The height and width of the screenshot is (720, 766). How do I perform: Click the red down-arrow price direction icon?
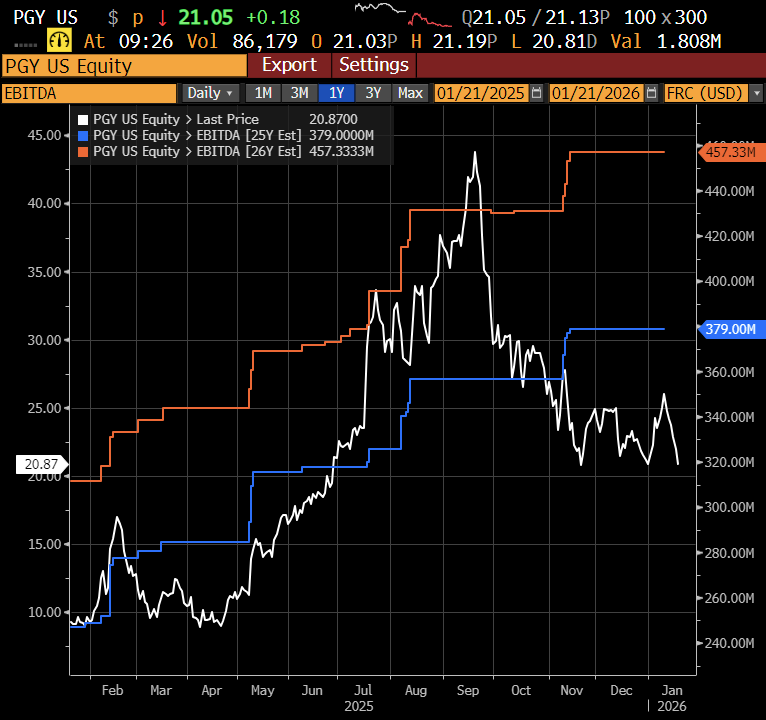(x=163, y=18)
